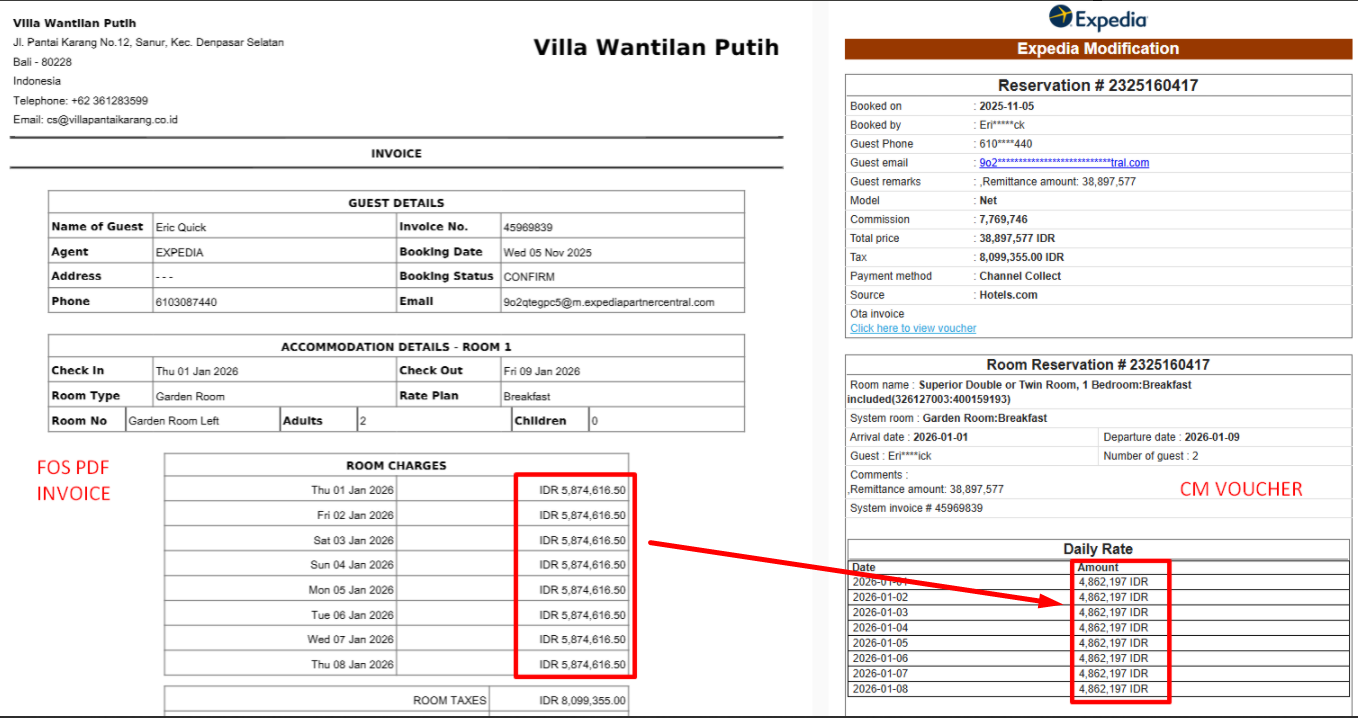Select the Check In value 'Thu 01 Jan 2026'
Screen dimensions: 1358x718
coord(197,372)
